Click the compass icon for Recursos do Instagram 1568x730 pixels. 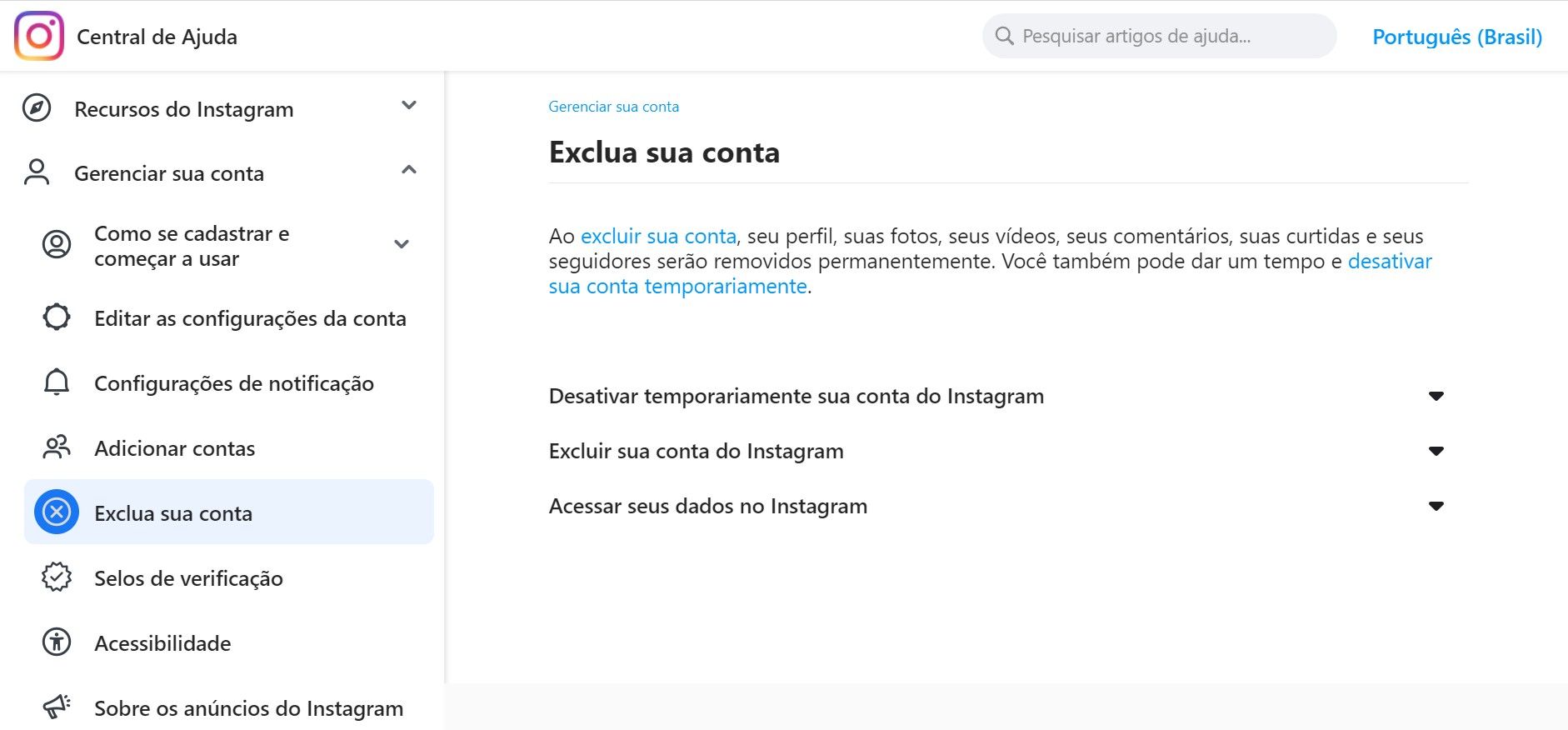(37, 108)
